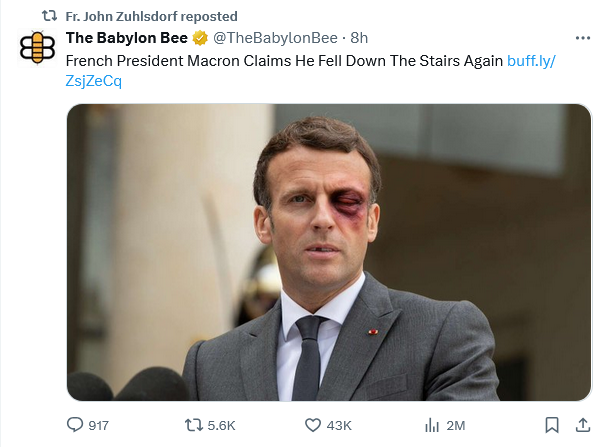Click the reply speech bubble icon
The height and width of the screenshot is (447, 608).
75,425
